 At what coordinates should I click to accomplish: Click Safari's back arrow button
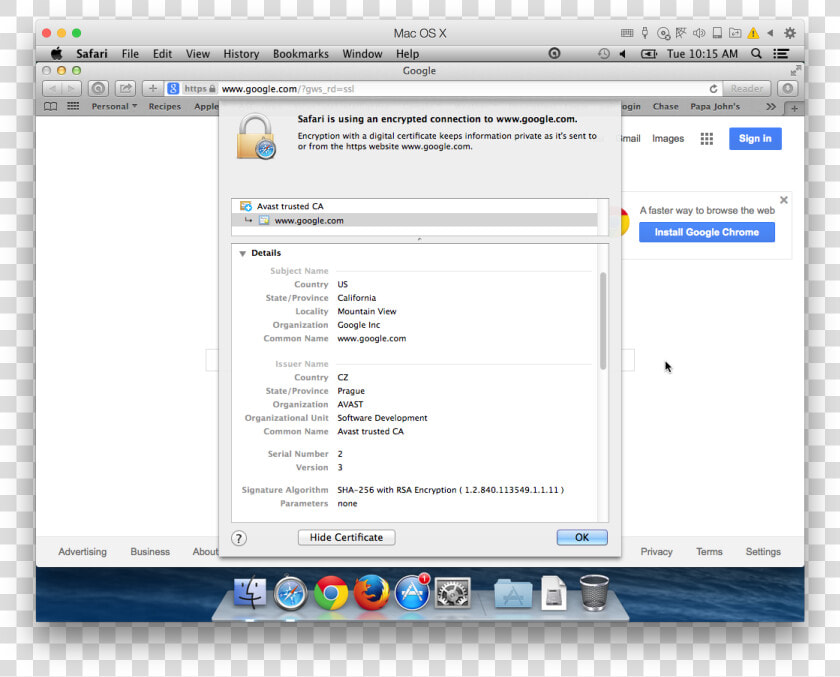point(52,88)
